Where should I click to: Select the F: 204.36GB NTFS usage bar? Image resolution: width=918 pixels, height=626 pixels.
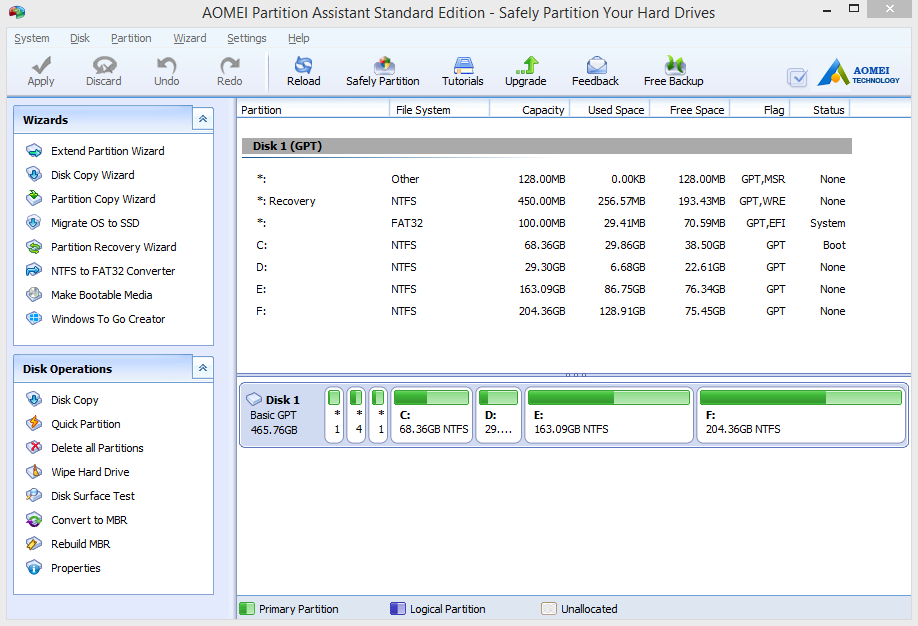[x=800, y=398]
